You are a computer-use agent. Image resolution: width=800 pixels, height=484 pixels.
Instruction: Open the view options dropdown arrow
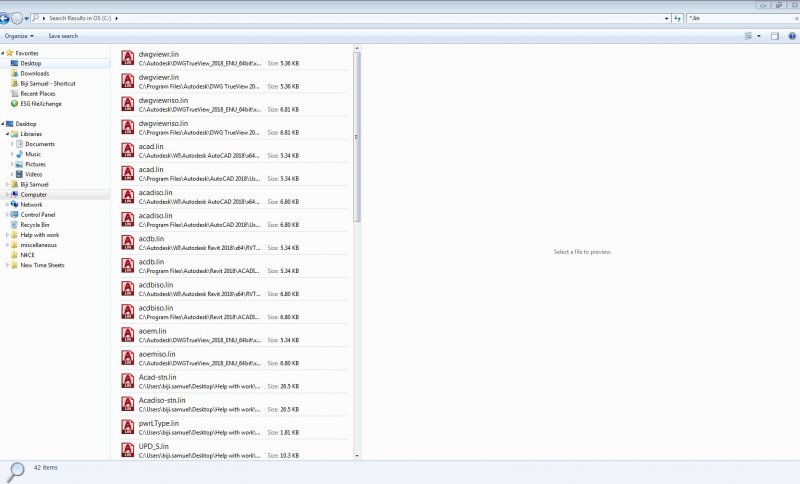[759, 36]
